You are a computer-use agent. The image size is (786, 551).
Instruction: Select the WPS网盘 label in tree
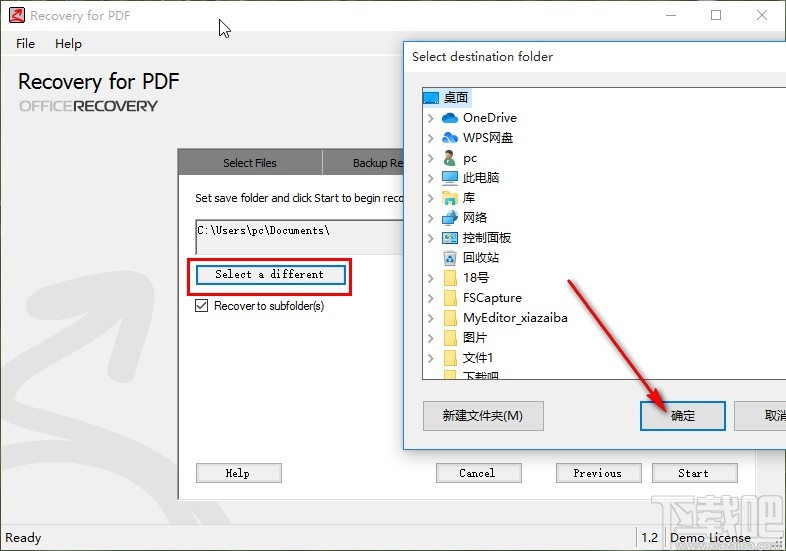(x=488, y=138)
